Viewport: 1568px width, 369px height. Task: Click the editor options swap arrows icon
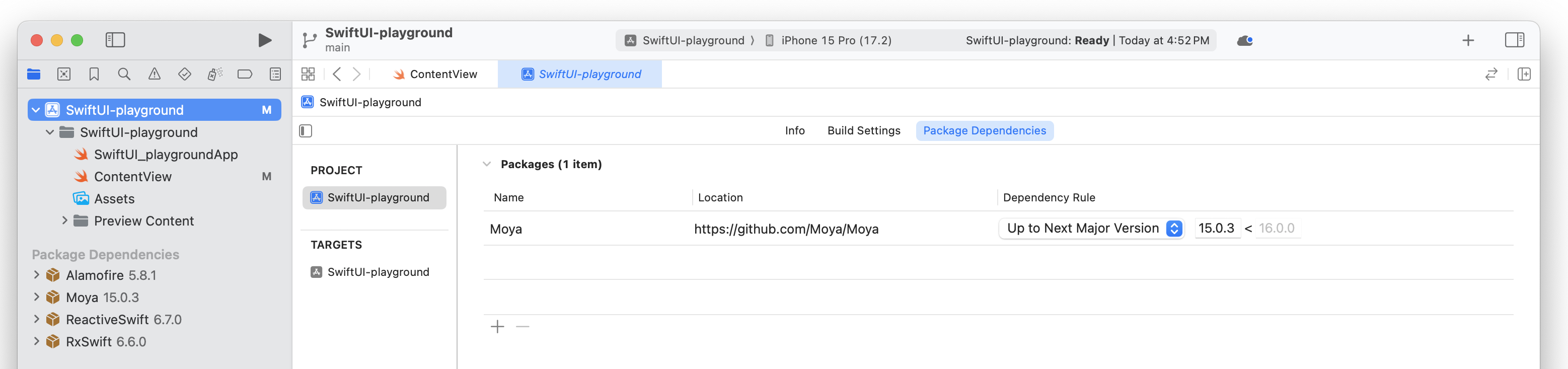[1490, 75]
